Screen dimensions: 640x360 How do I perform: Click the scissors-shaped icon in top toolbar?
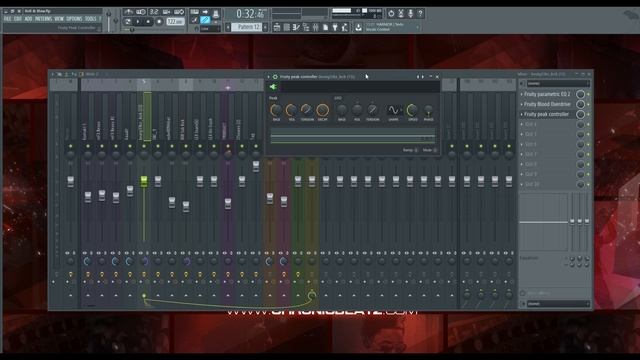click(x=401, y=13)
